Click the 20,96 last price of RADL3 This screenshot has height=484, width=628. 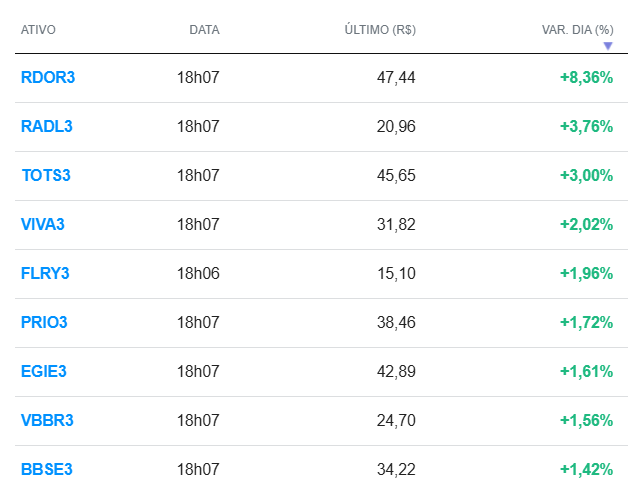coord(398,126)
